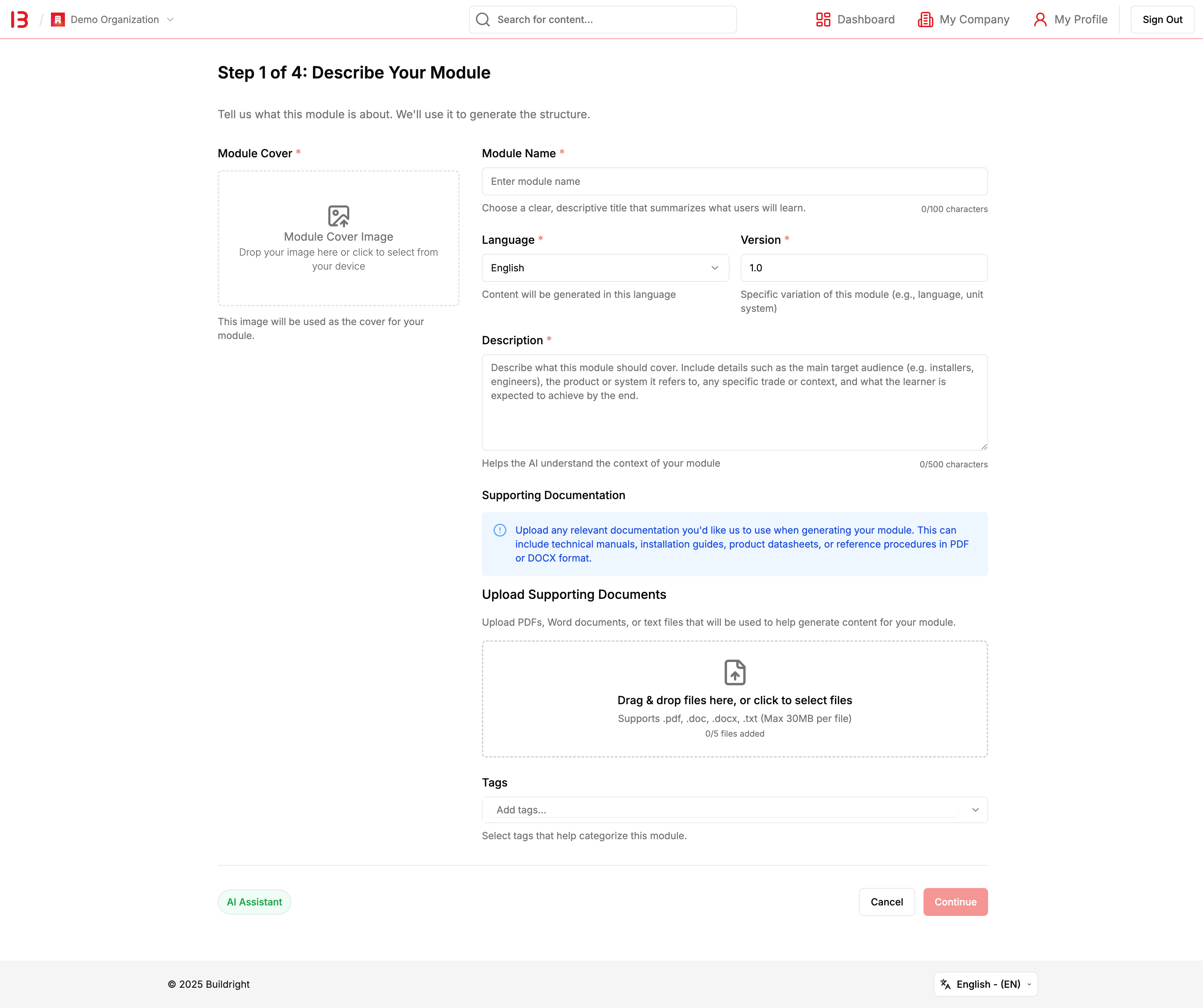Click the Buildright logo icon

tap(20, 20)
